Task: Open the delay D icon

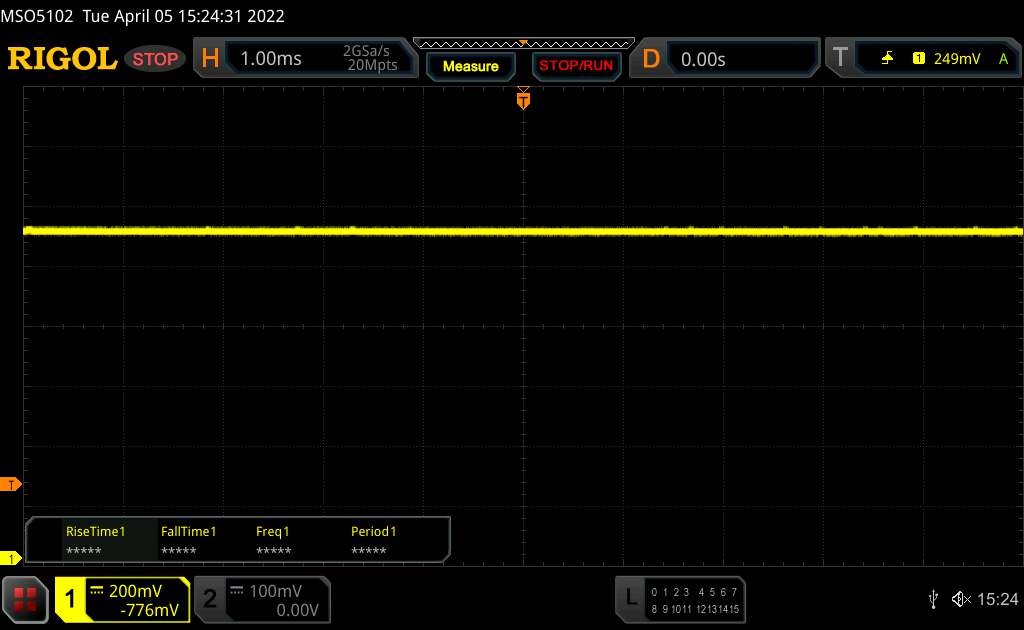Action: (650, 59)
